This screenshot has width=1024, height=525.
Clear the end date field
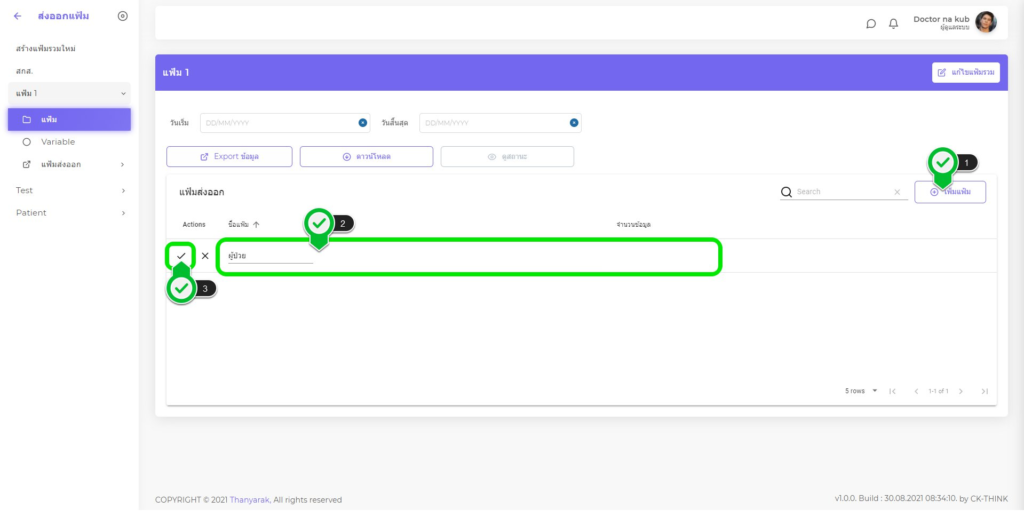click(574, 123)
